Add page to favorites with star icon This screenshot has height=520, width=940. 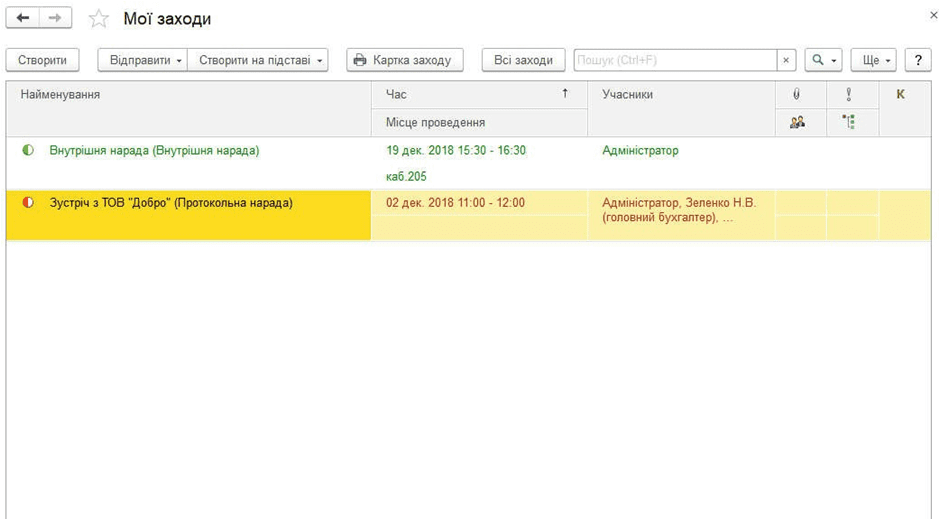98,19
